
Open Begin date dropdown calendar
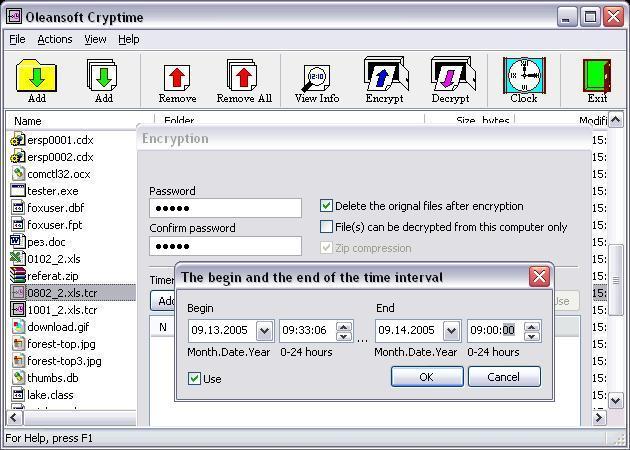tap(264, 331)
